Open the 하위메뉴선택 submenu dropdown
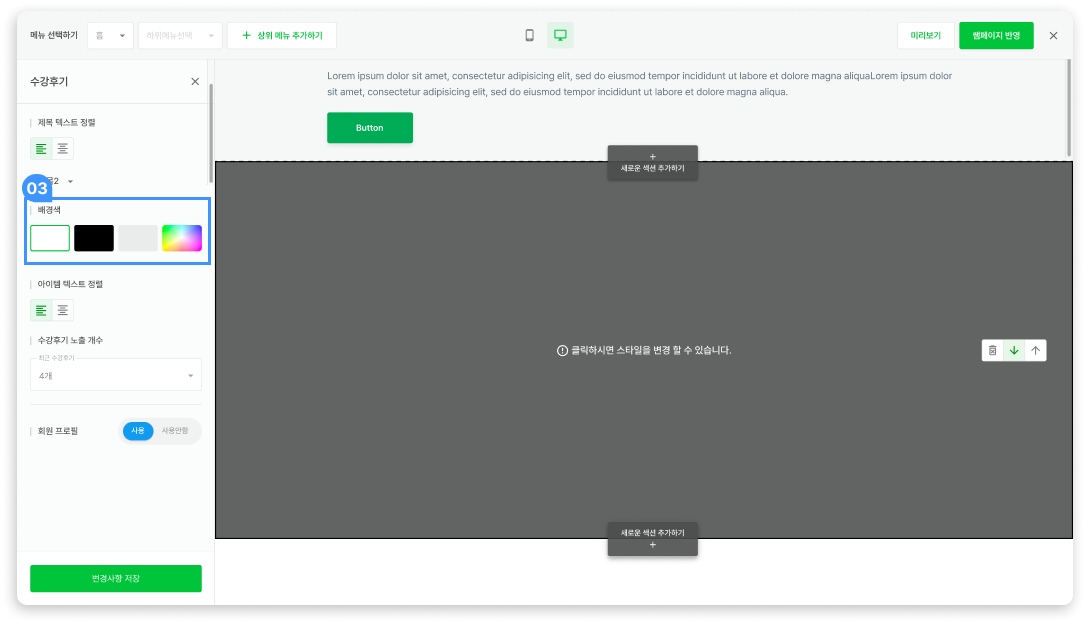The image size is (1086, 624). (x=180, y=36)
